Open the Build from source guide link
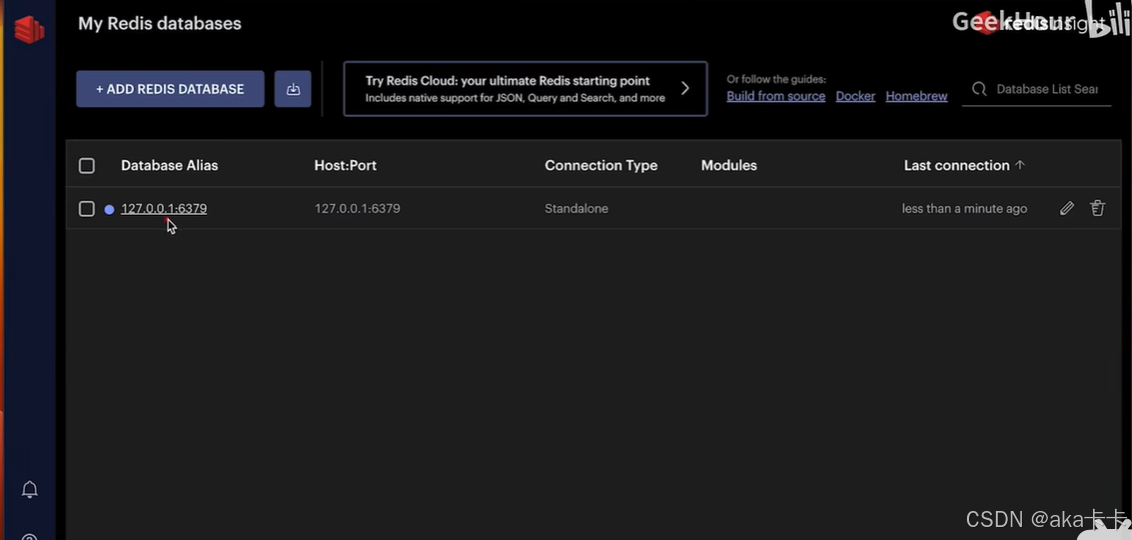Viewport: 1132px width, 540px height. [x=775, y=96]
